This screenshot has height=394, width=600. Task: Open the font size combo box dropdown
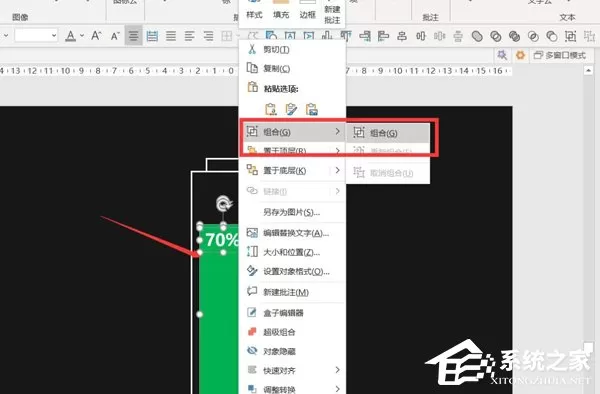pyautogui.click(x=54, y=36)
